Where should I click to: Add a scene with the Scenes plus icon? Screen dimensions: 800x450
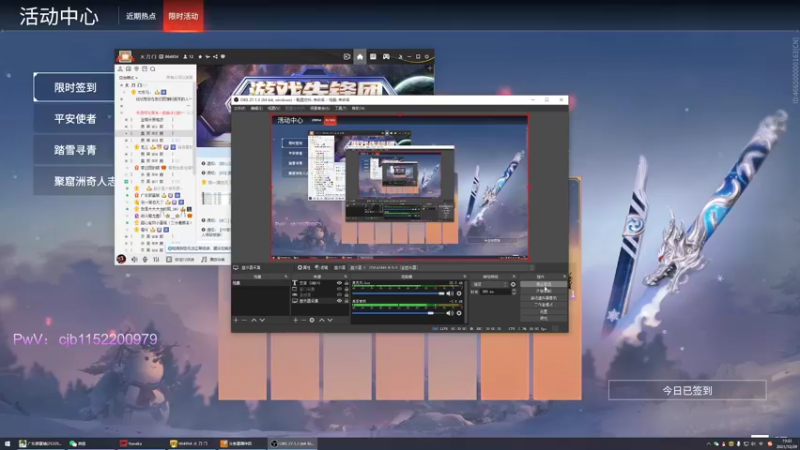[x=236, y=320]
